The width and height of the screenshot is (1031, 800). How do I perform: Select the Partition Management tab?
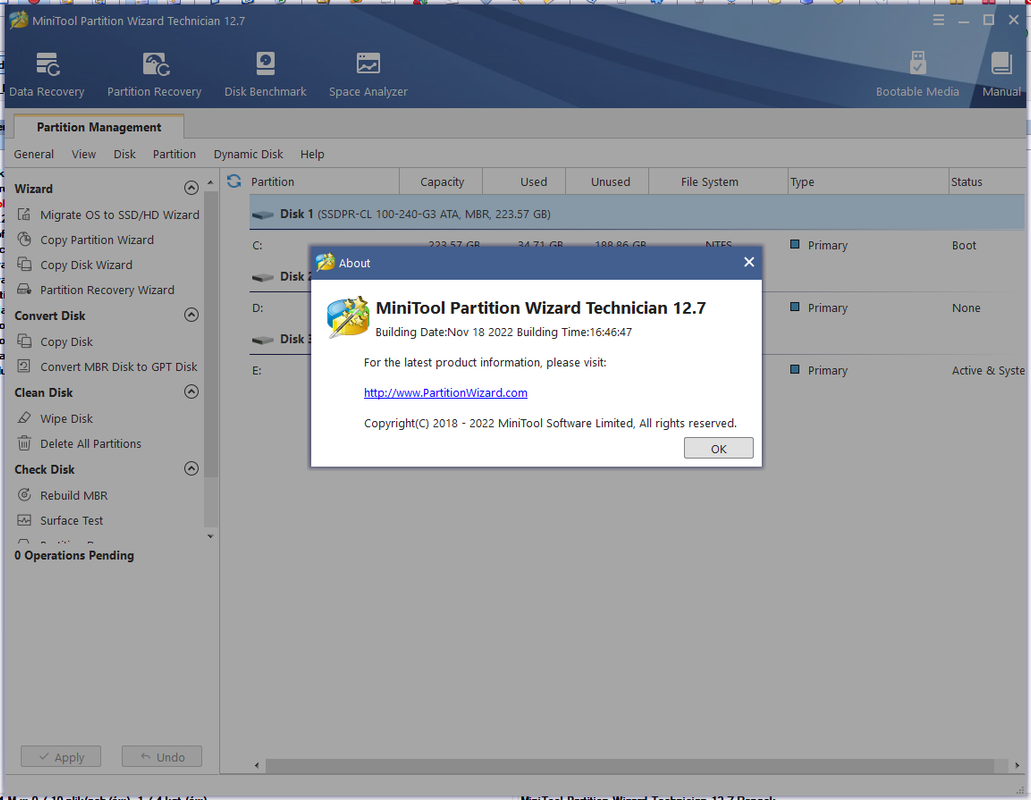point(99,127)
